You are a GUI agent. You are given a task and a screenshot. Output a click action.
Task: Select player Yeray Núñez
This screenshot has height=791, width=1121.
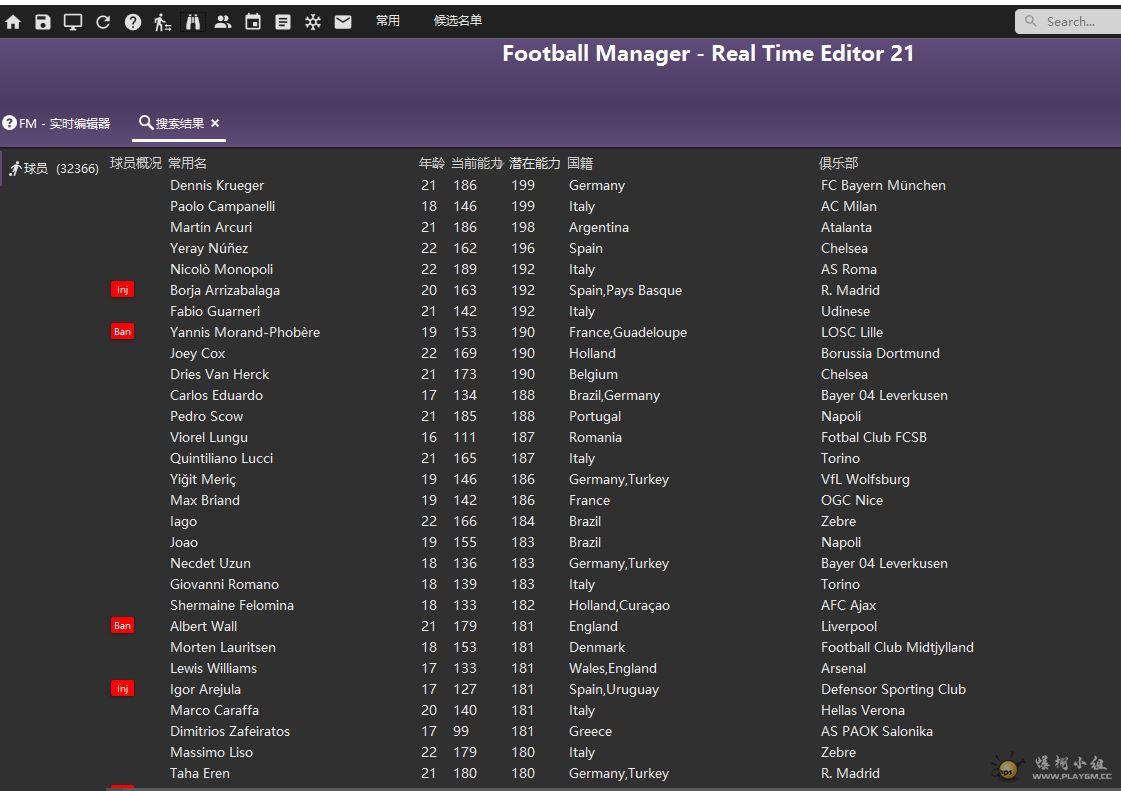pos(209,248)
